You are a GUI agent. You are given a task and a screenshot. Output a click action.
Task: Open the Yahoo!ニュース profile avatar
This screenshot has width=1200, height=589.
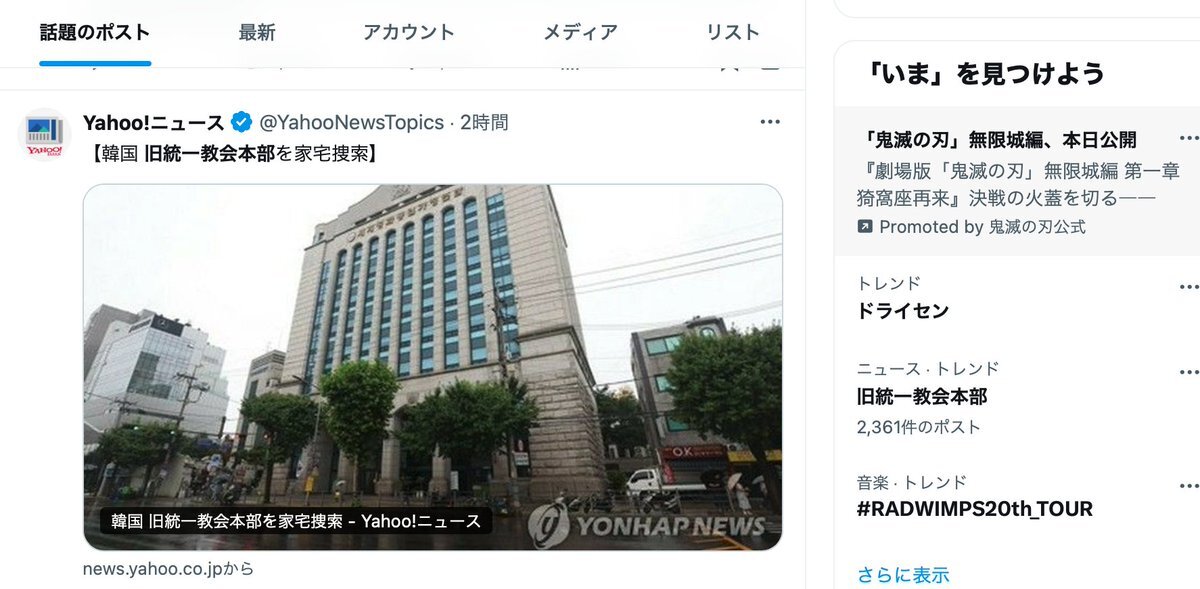44,134
